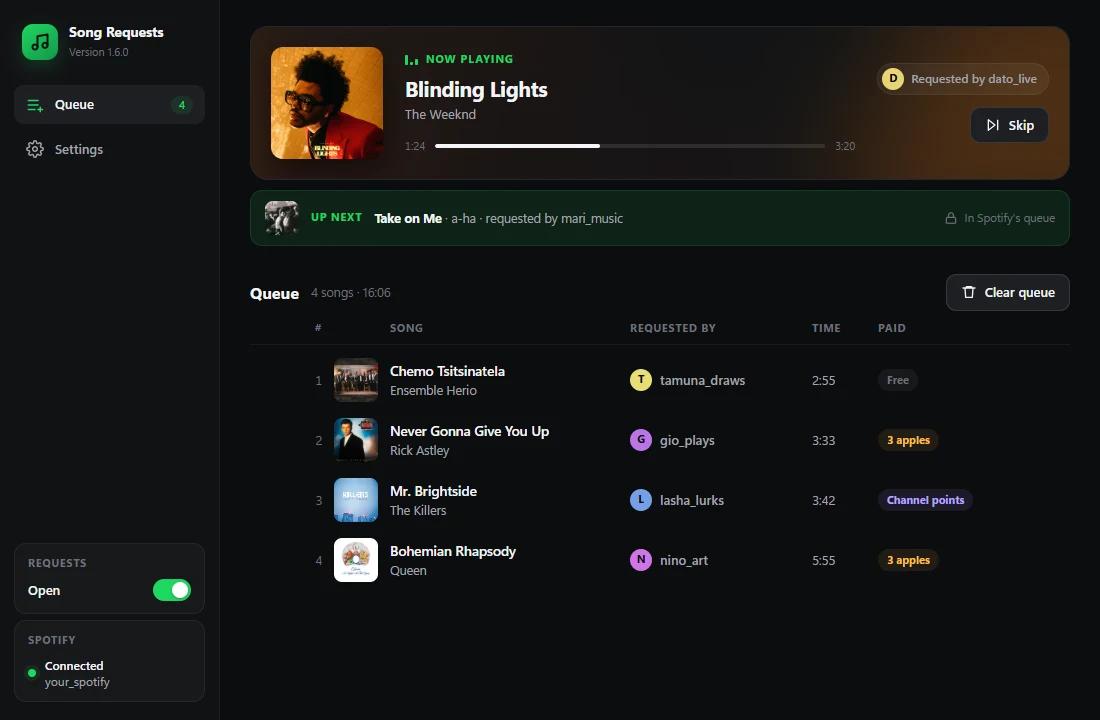Screen dimensions: 1100x720
Task: Click the SONG column header
Action: 406,328
